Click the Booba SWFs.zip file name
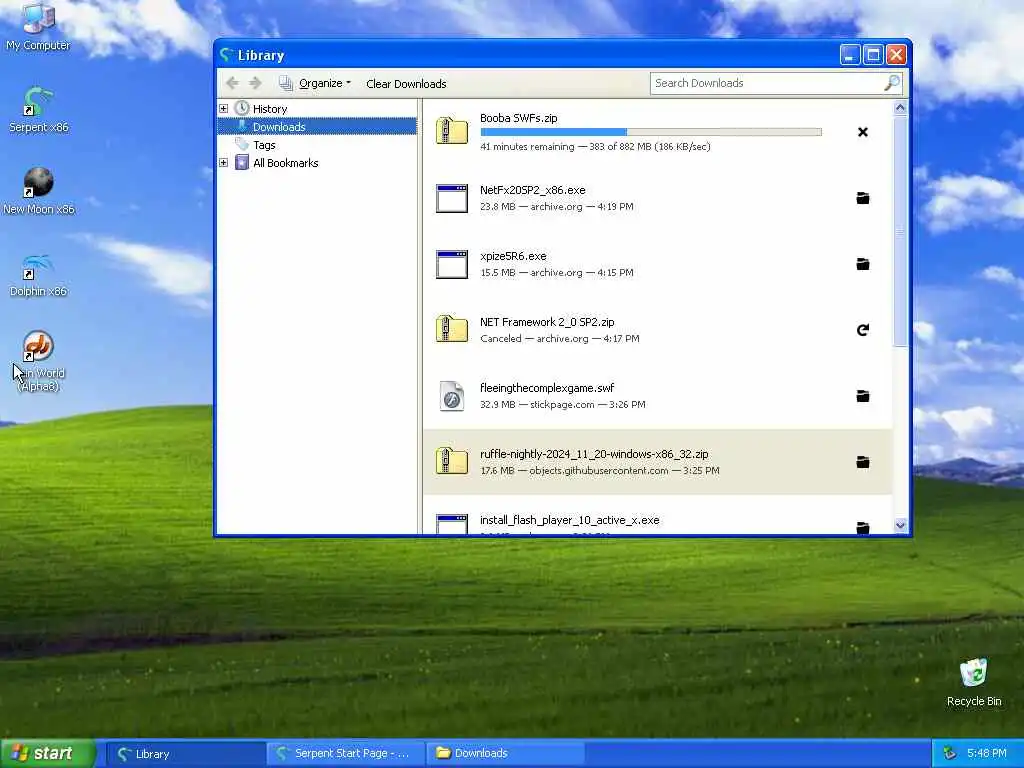 (x=519, y=118)
